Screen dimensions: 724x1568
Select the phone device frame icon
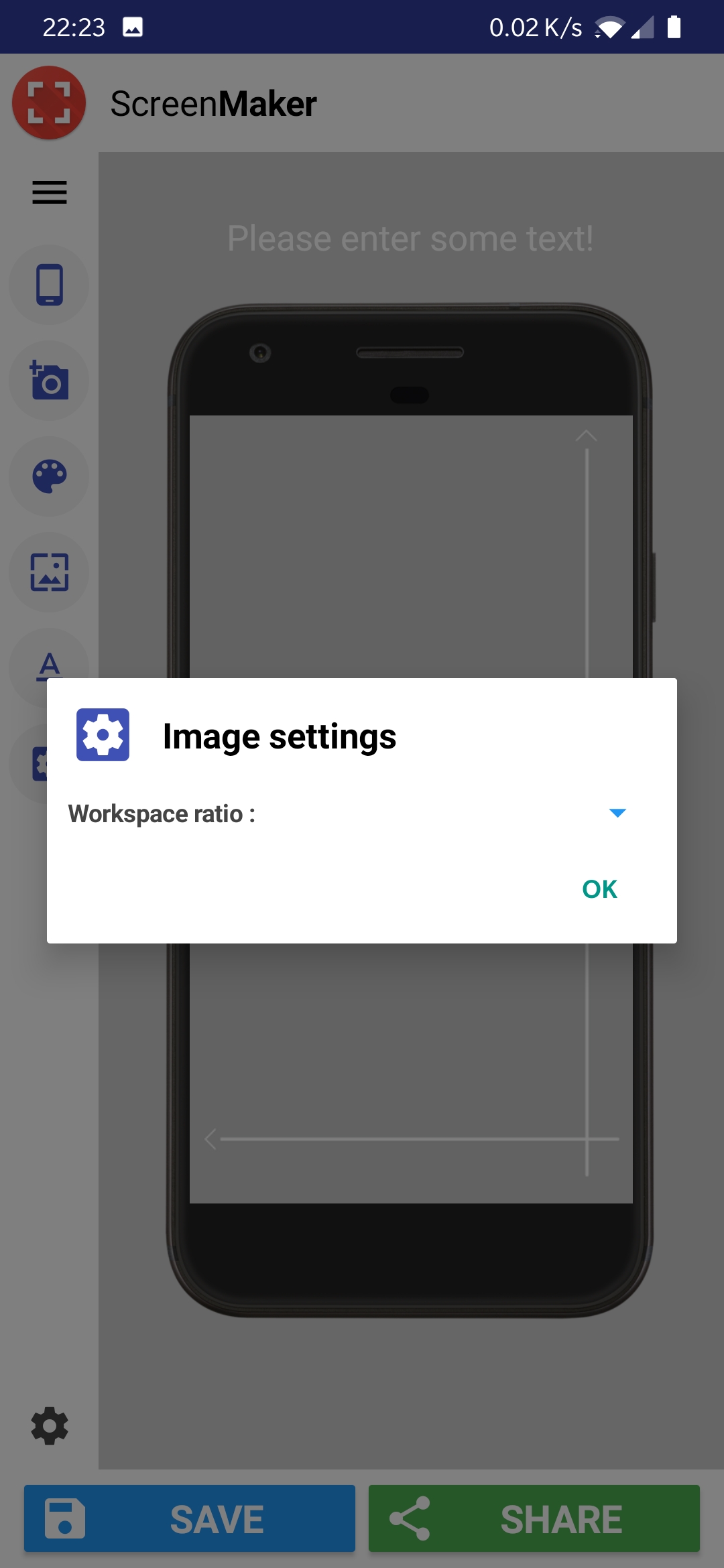[x=50, y=285]
